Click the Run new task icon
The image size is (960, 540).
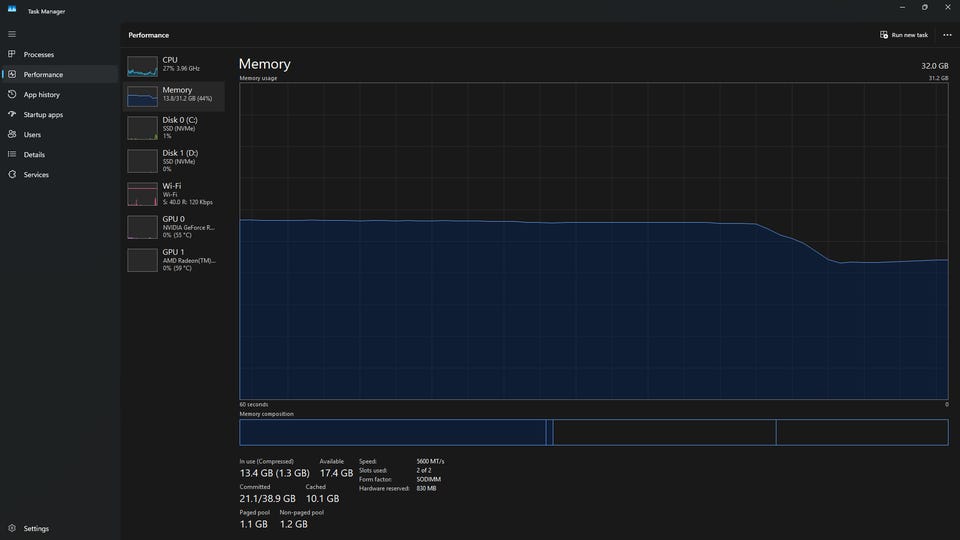883,35
